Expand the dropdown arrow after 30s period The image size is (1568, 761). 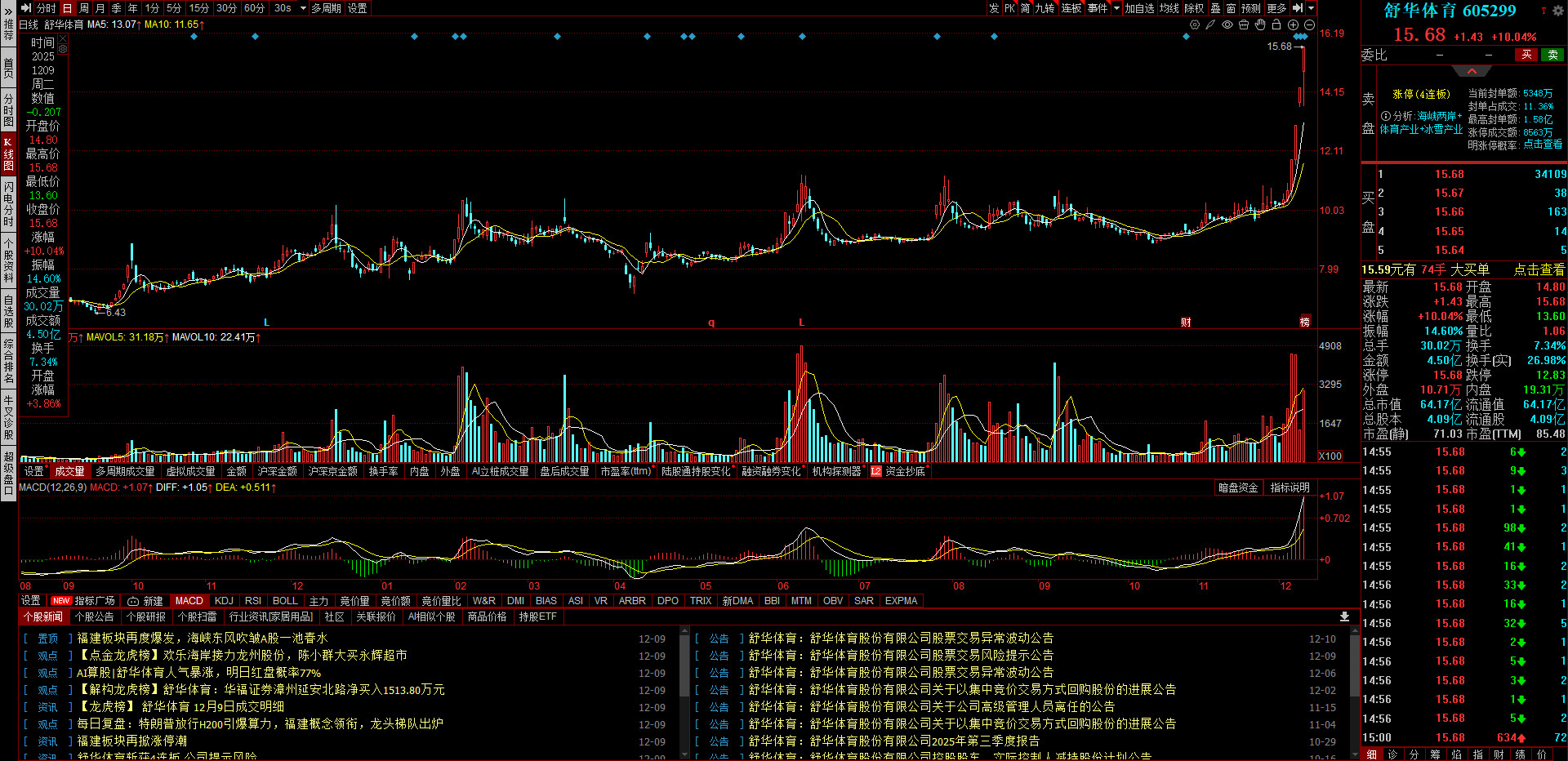pyautogui.click(x=303, y=8)
